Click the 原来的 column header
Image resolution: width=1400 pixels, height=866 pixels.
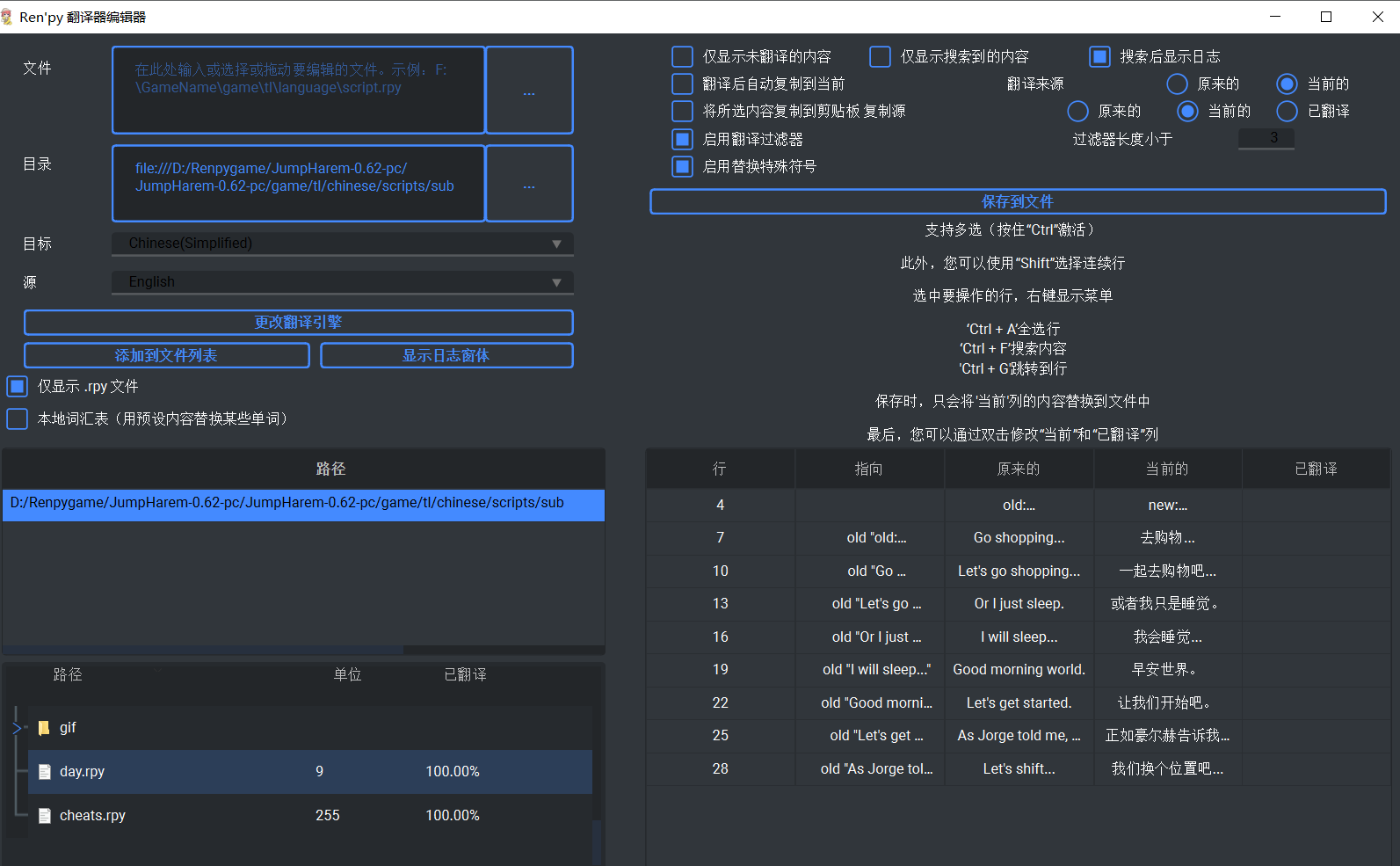click(x=1019, y=469)
